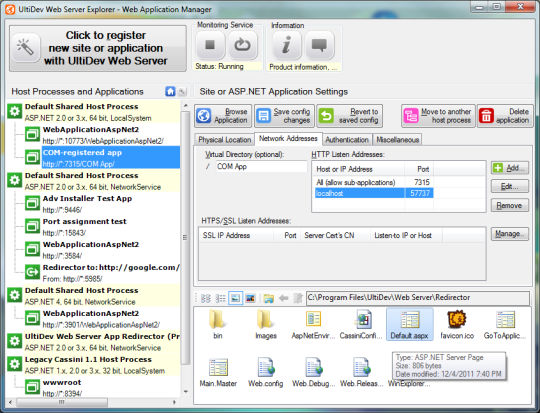Click the home icon in Host Processes header
Image resolution: width=540 pixels, height=413 pixels.
click(170, 91)
